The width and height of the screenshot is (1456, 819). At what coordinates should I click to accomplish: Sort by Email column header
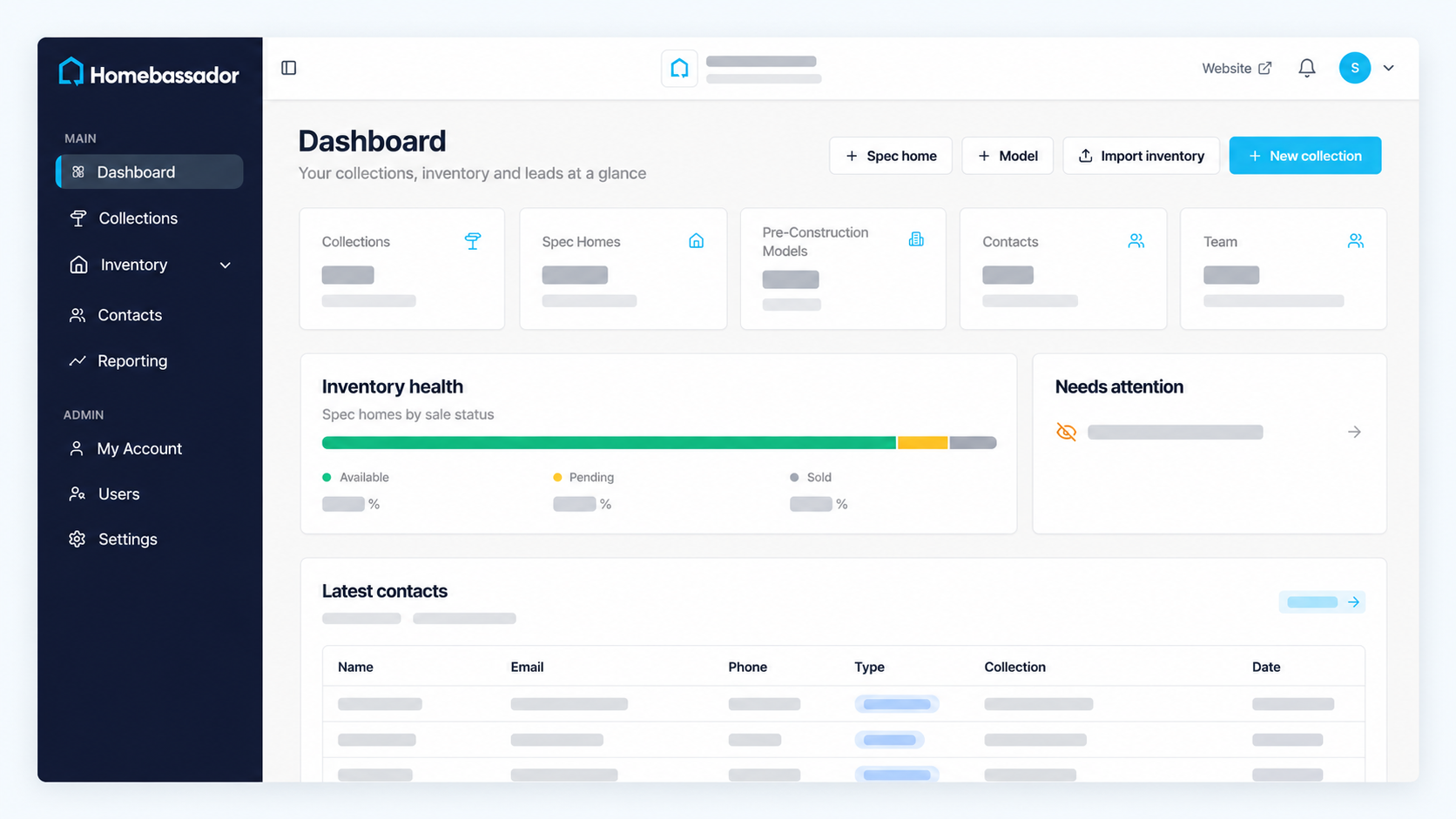click(x=527, y=667)
